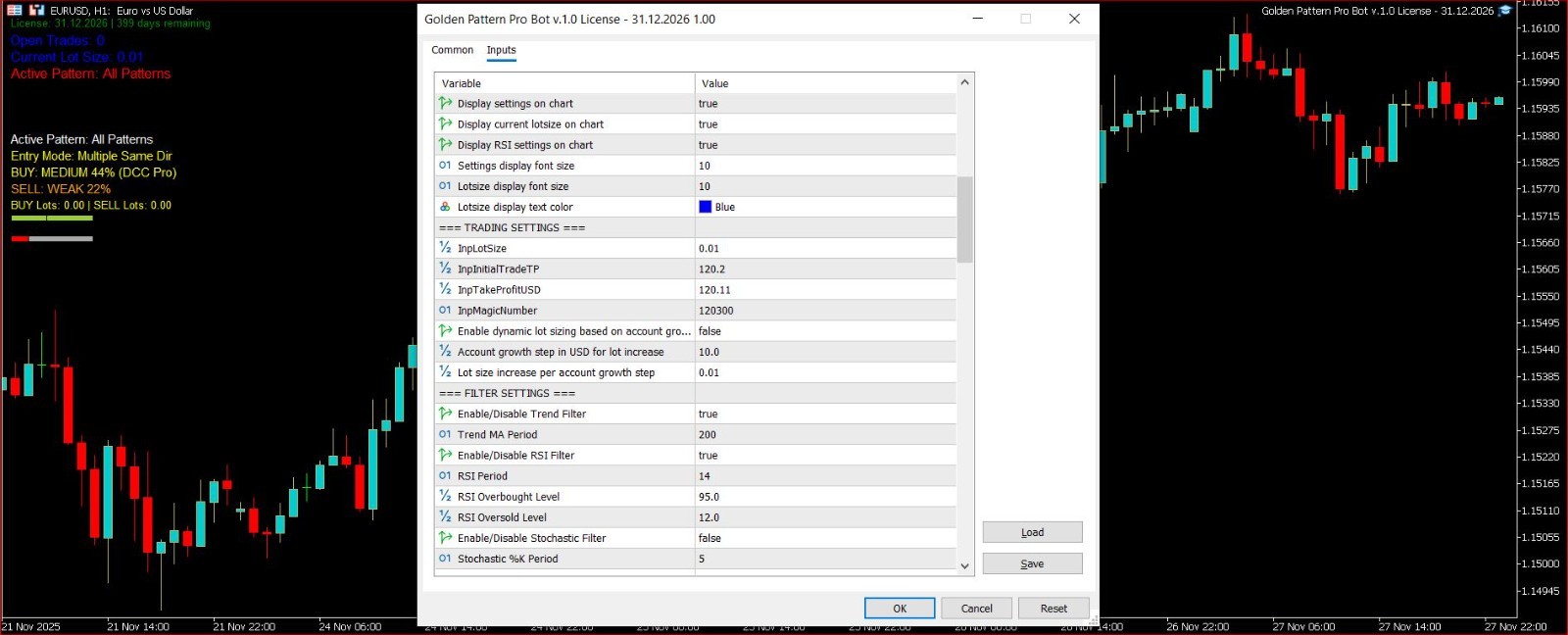Select the integer icon for Settings display font size
The height and width of the screenshot is (635, 1568).
point(445,166)
